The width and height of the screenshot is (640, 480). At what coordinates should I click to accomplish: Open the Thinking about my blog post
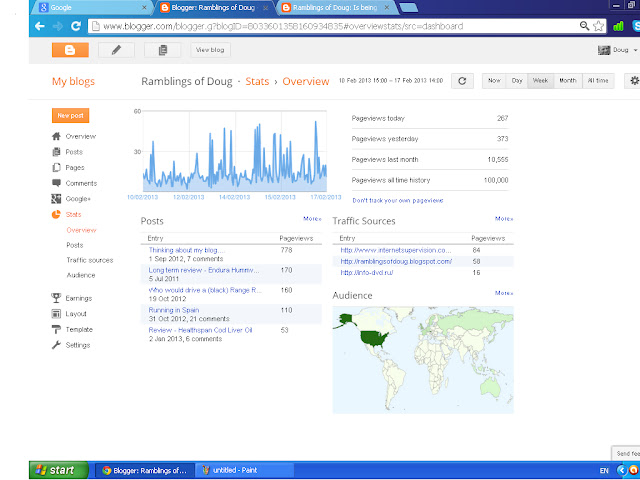pos(187,250)
